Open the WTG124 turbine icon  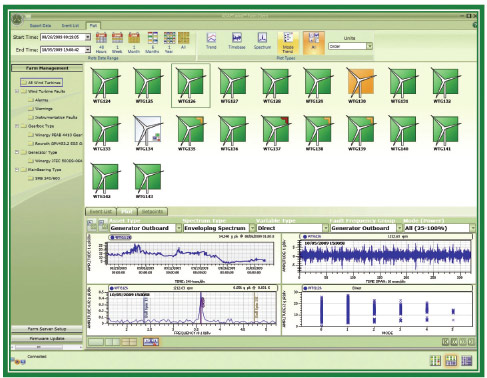click(x=105, y=85)
